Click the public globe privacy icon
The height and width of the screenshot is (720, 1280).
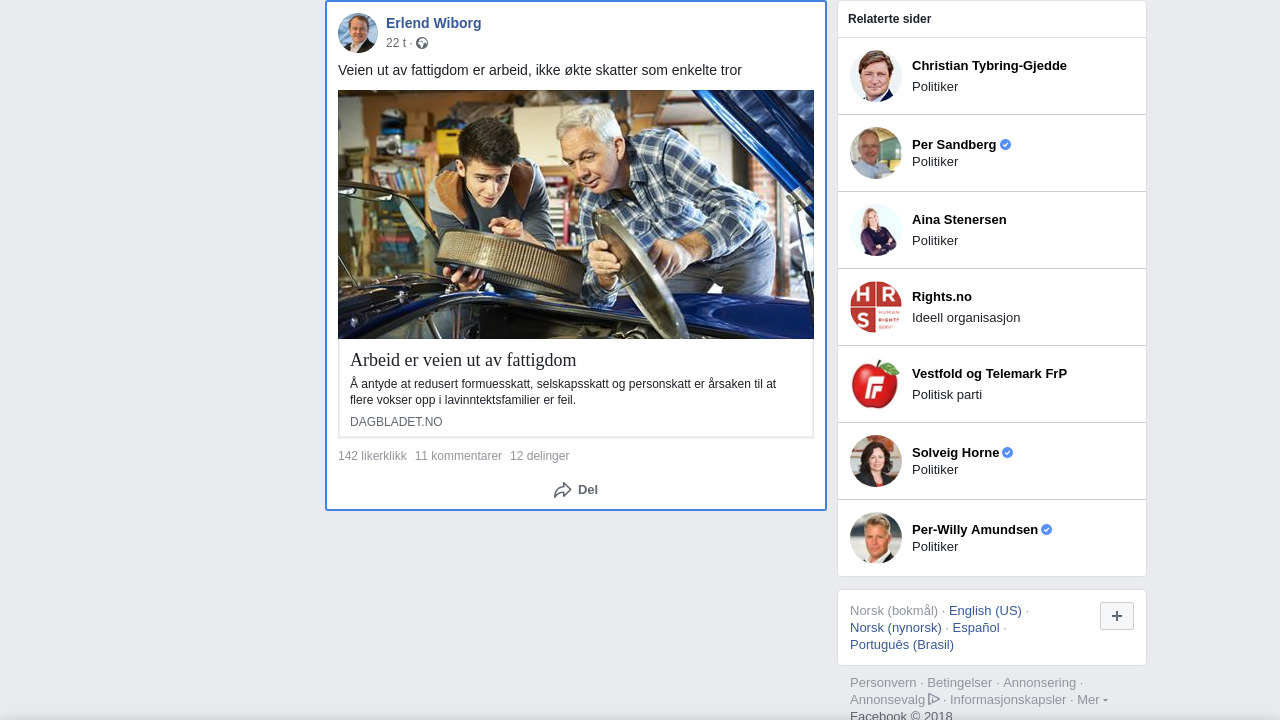point(422,43)
